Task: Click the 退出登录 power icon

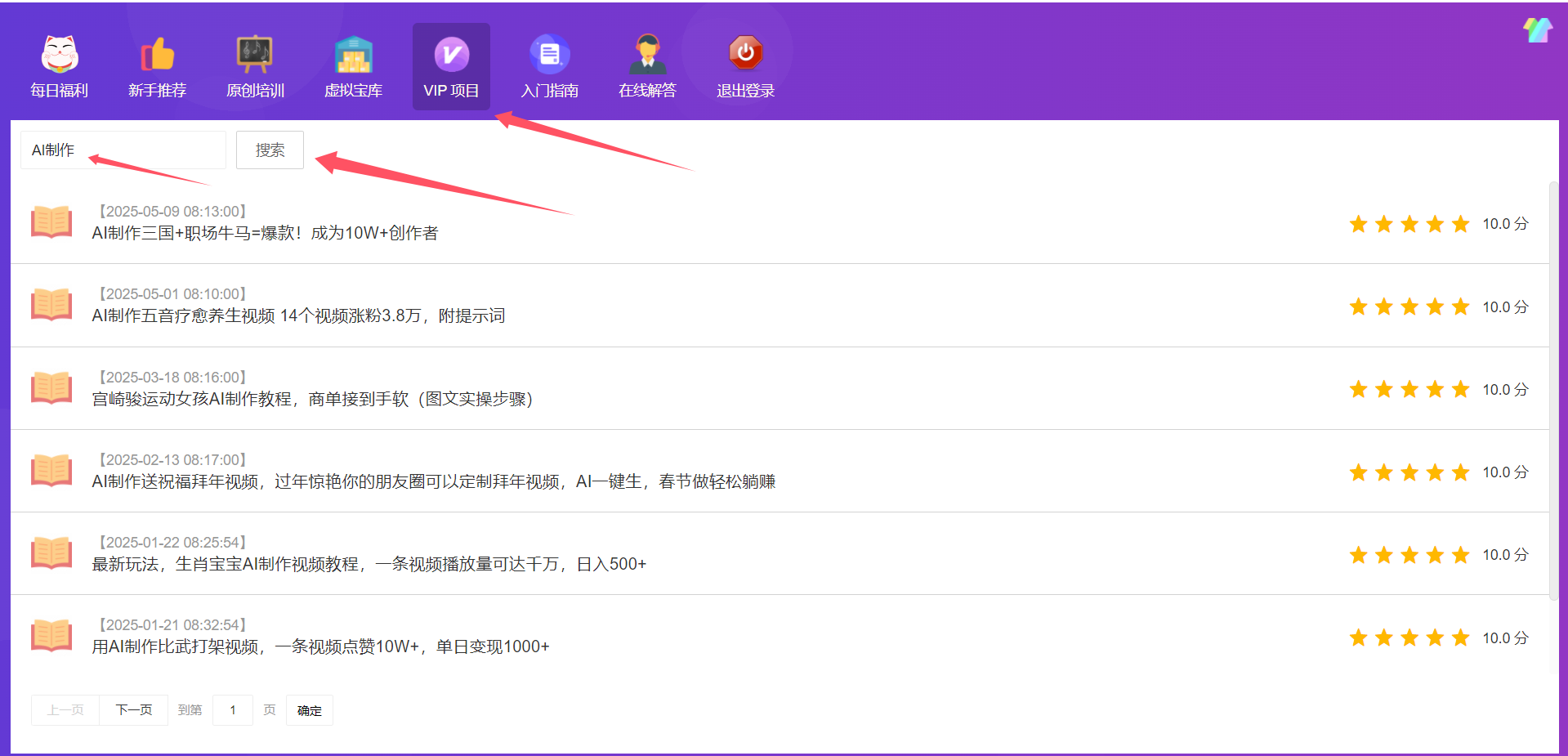Action: [745, 55]
